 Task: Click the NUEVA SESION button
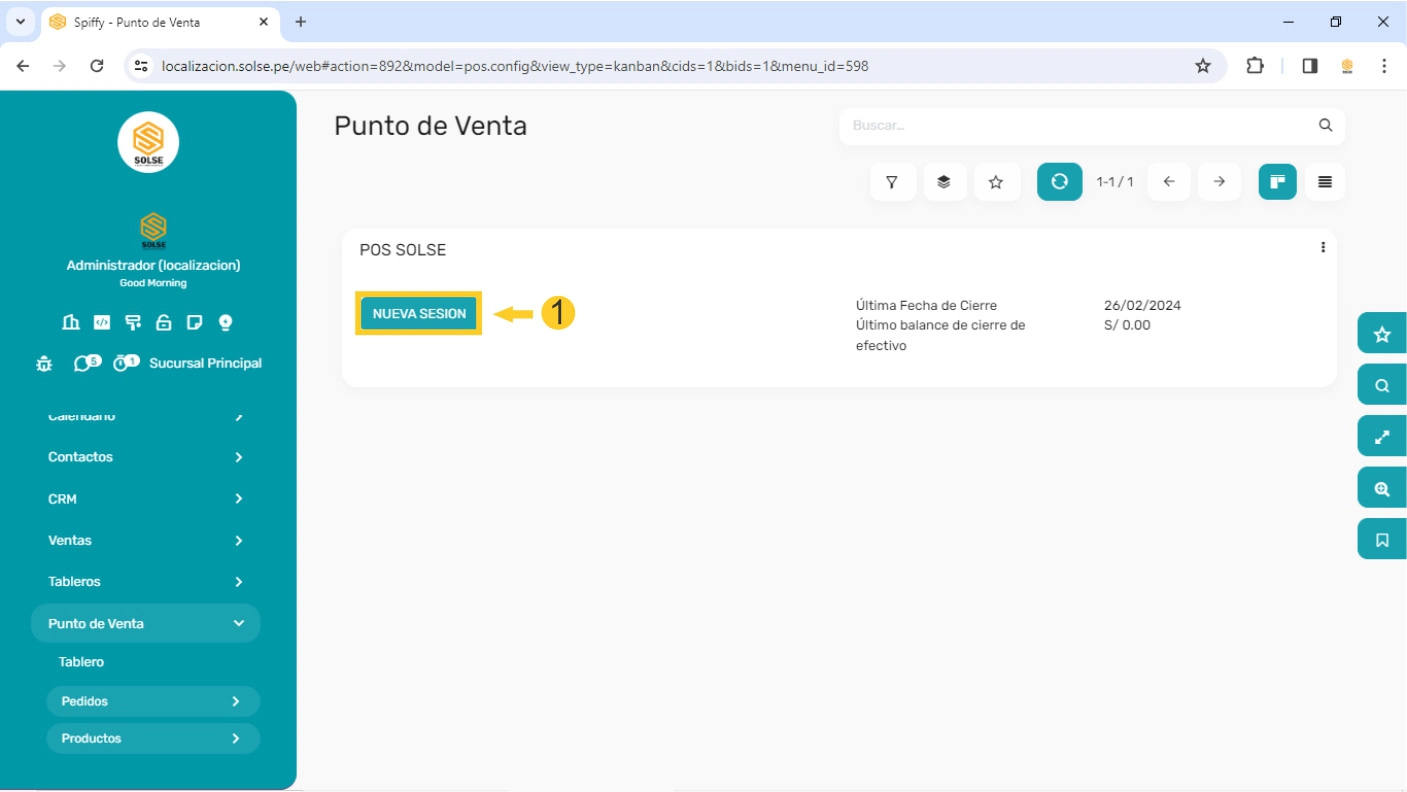tap(419, 313)
